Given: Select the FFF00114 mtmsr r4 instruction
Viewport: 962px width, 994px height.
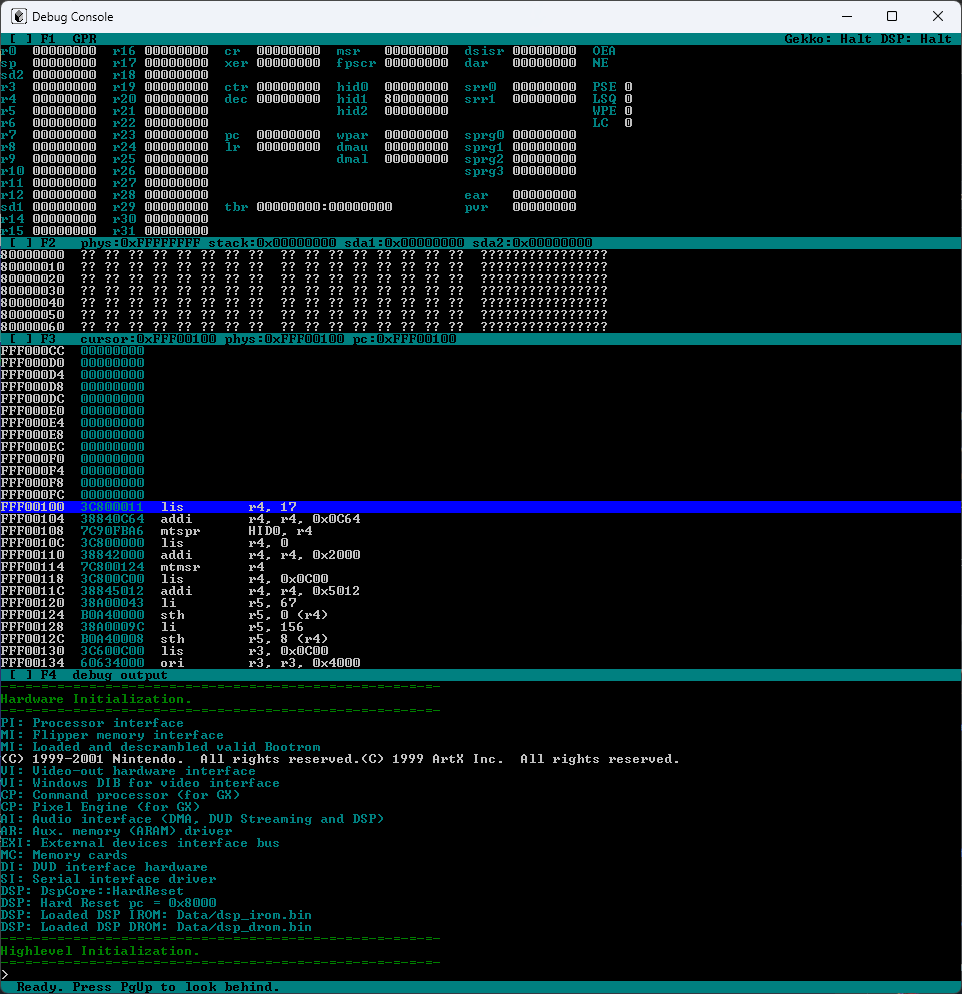Looking at the screenshot, I should tap(133, 567).
